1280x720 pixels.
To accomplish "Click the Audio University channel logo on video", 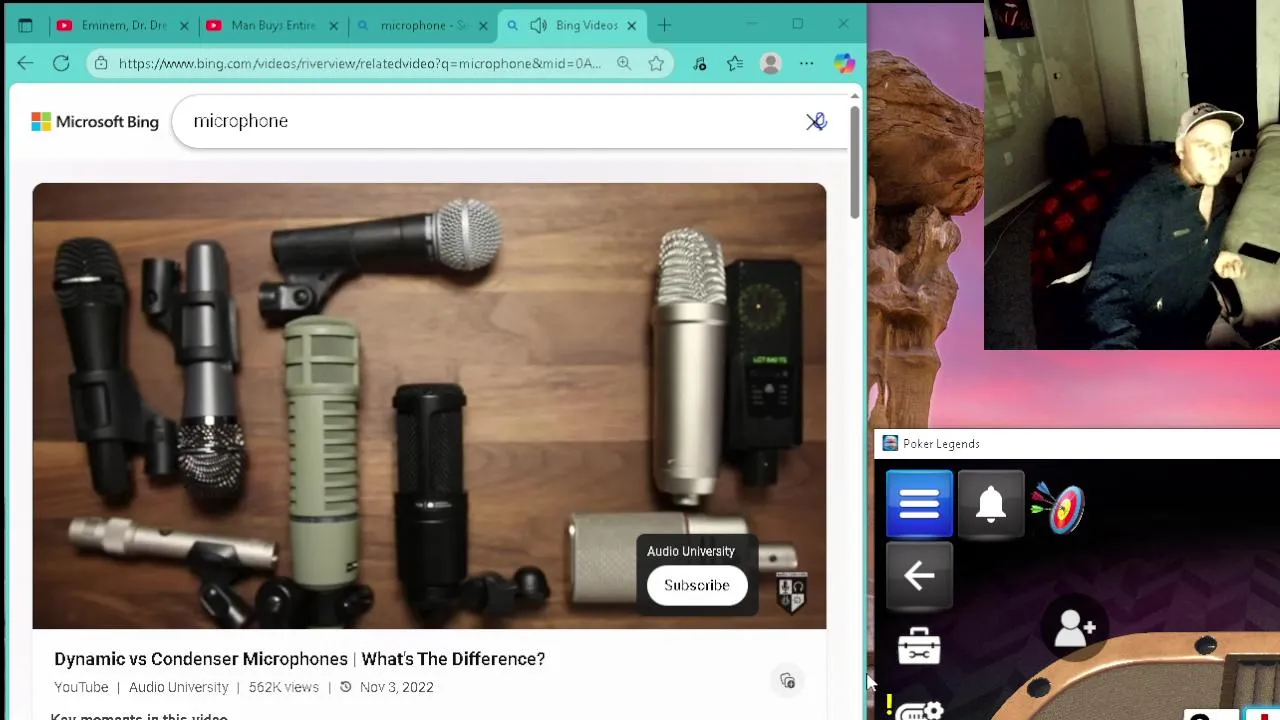I will (x=791, y=592).
